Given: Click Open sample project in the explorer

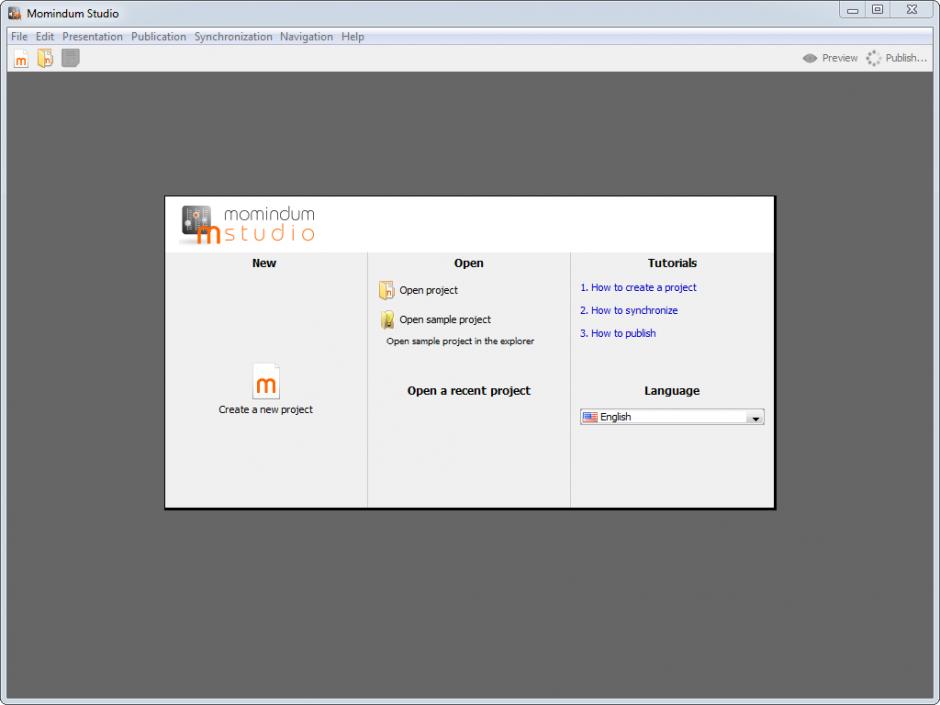Looking at the screenshot, I should [x=460, y=341].
